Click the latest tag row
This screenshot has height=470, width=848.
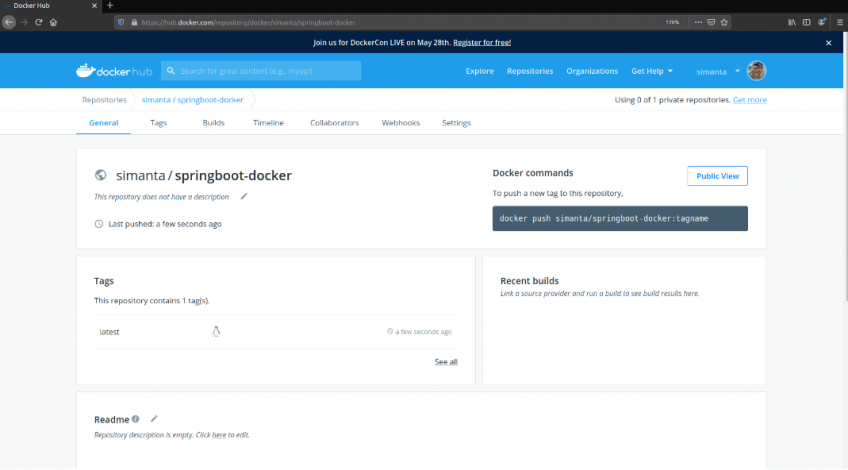[276, 332]
